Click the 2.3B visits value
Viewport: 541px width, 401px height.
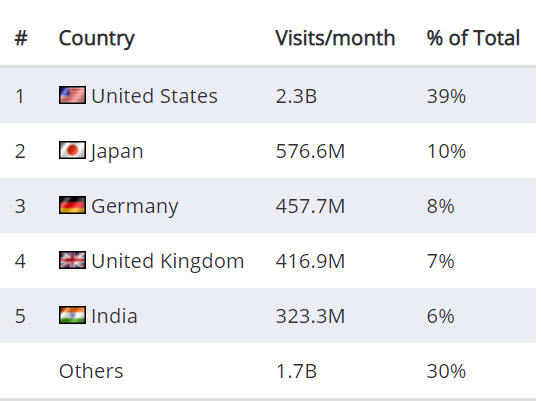point(296,96)
